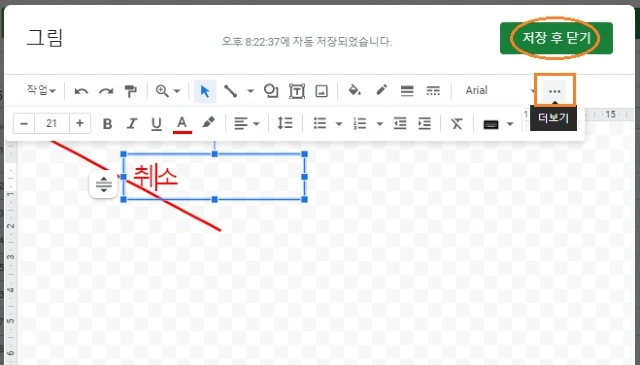Decrease the text indent
This screenshot has height=365, width=640.
click(400, 123)
